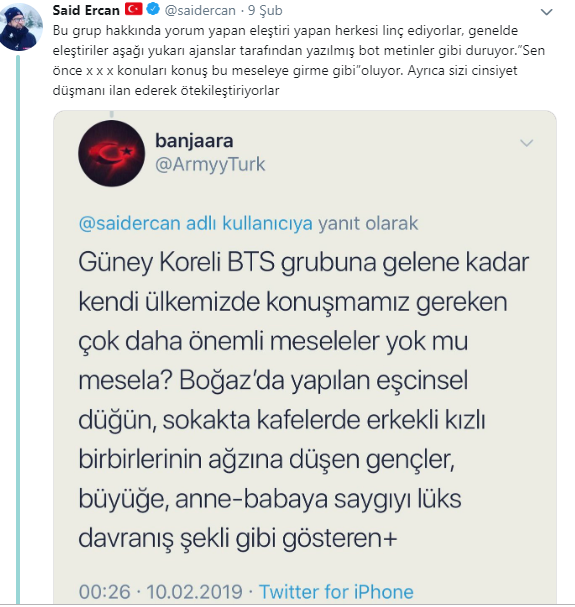
Task: Click the 10.02.2019 date in quoted tweet
Action: (194, 592)
